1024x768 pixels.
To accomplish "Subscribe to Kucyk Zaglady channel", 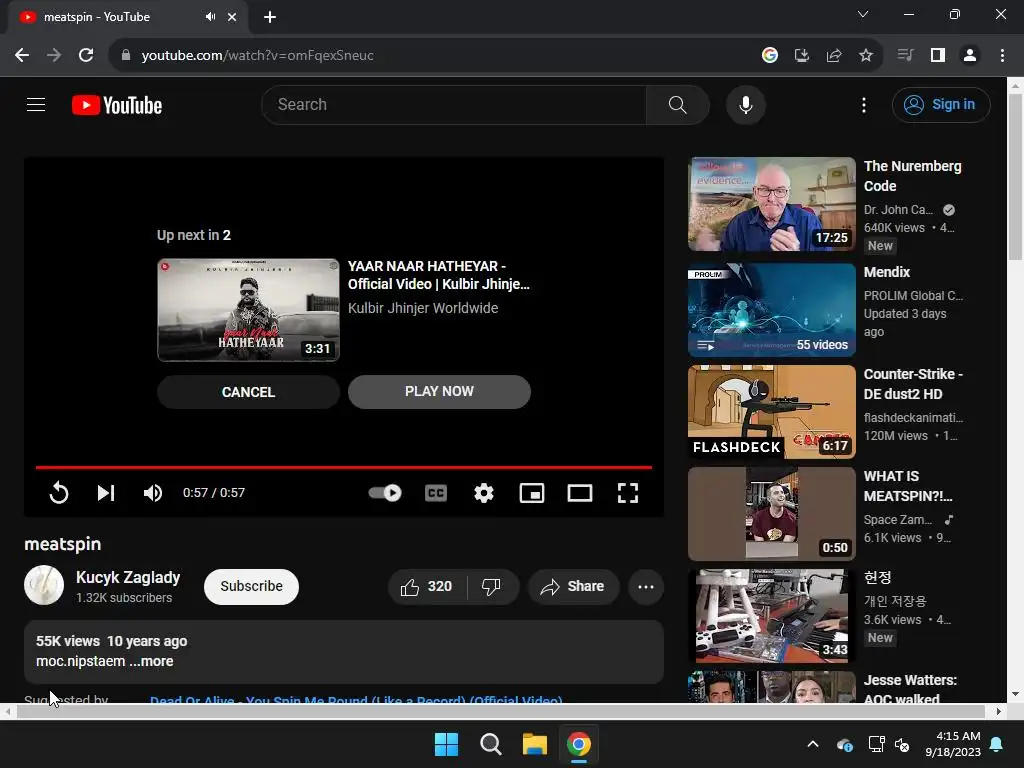I will click(251, 586).
